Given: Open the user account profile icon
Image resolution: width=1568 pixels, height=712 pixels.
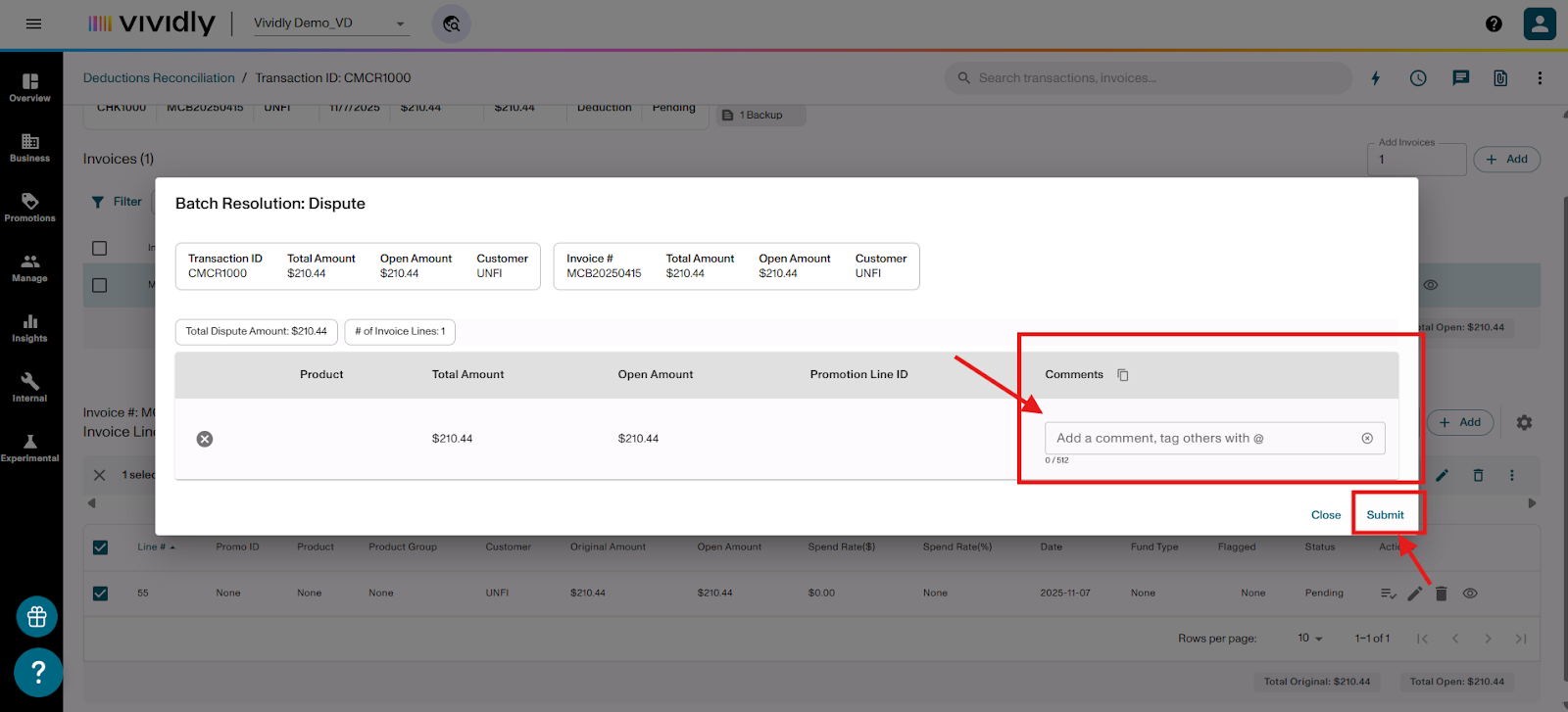Looking at the screenshot, I should [x=1540, y=24].
